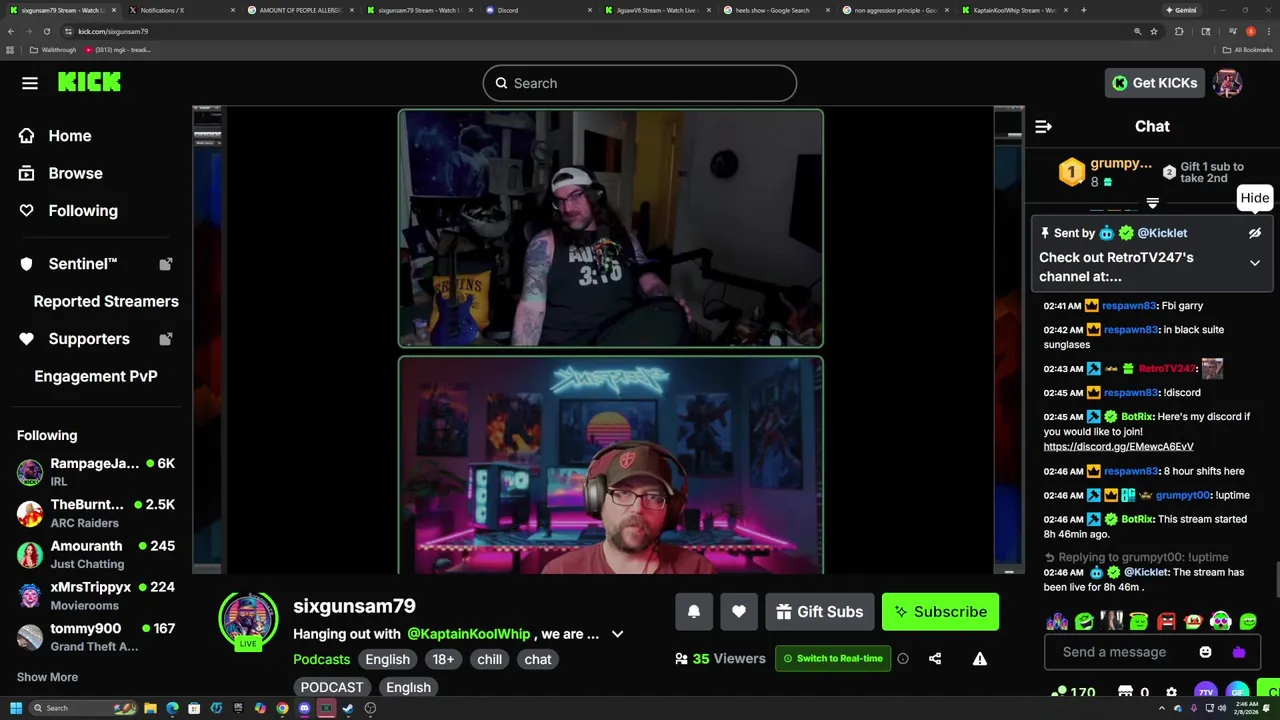Open RampageJa... followed channel
This screenshot has height=720, width=1280.
[96, 472]
